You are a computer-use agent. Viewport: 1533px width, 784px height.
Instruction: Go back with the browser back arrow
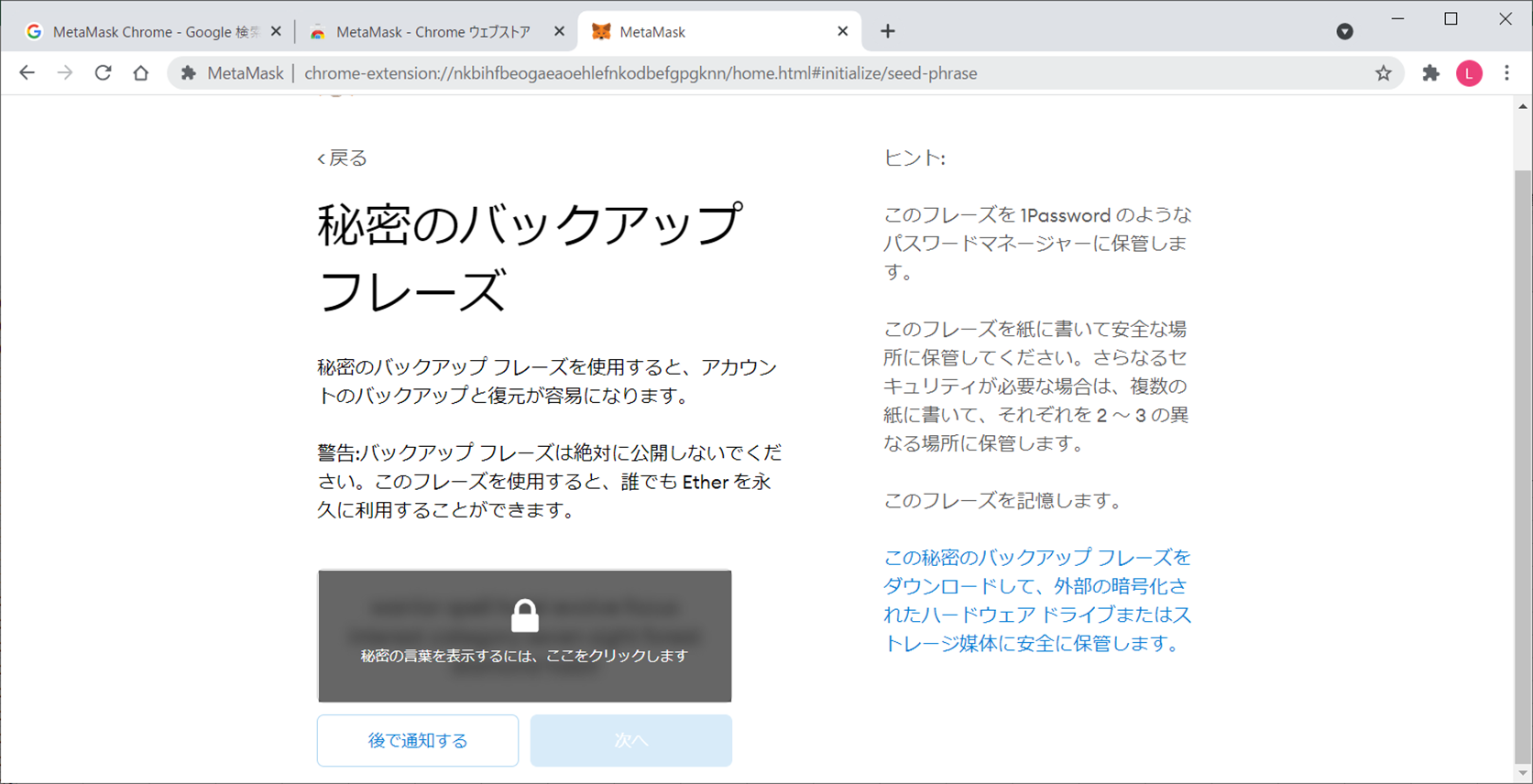(x=27, y=73)
